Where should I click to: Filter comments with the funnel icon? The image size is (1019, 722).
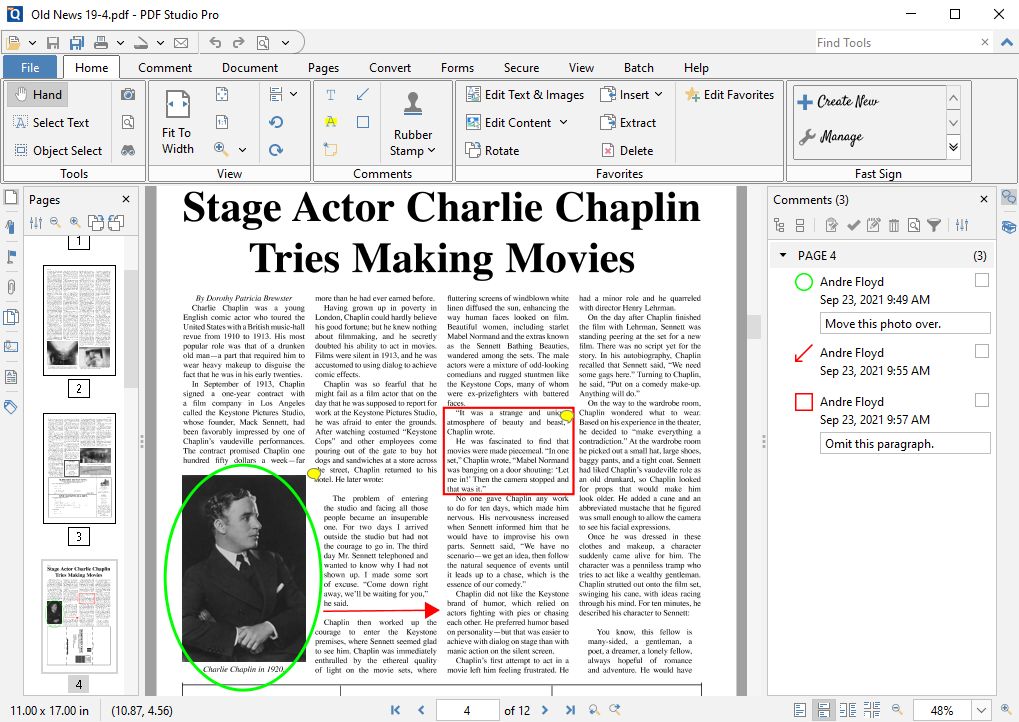point(935,225)
